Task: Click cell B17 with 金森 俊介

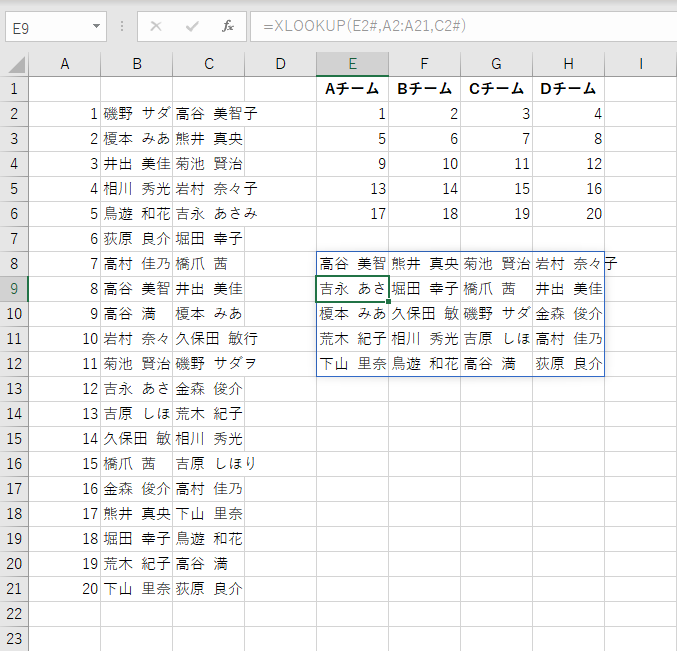Action: click(136, 489)
